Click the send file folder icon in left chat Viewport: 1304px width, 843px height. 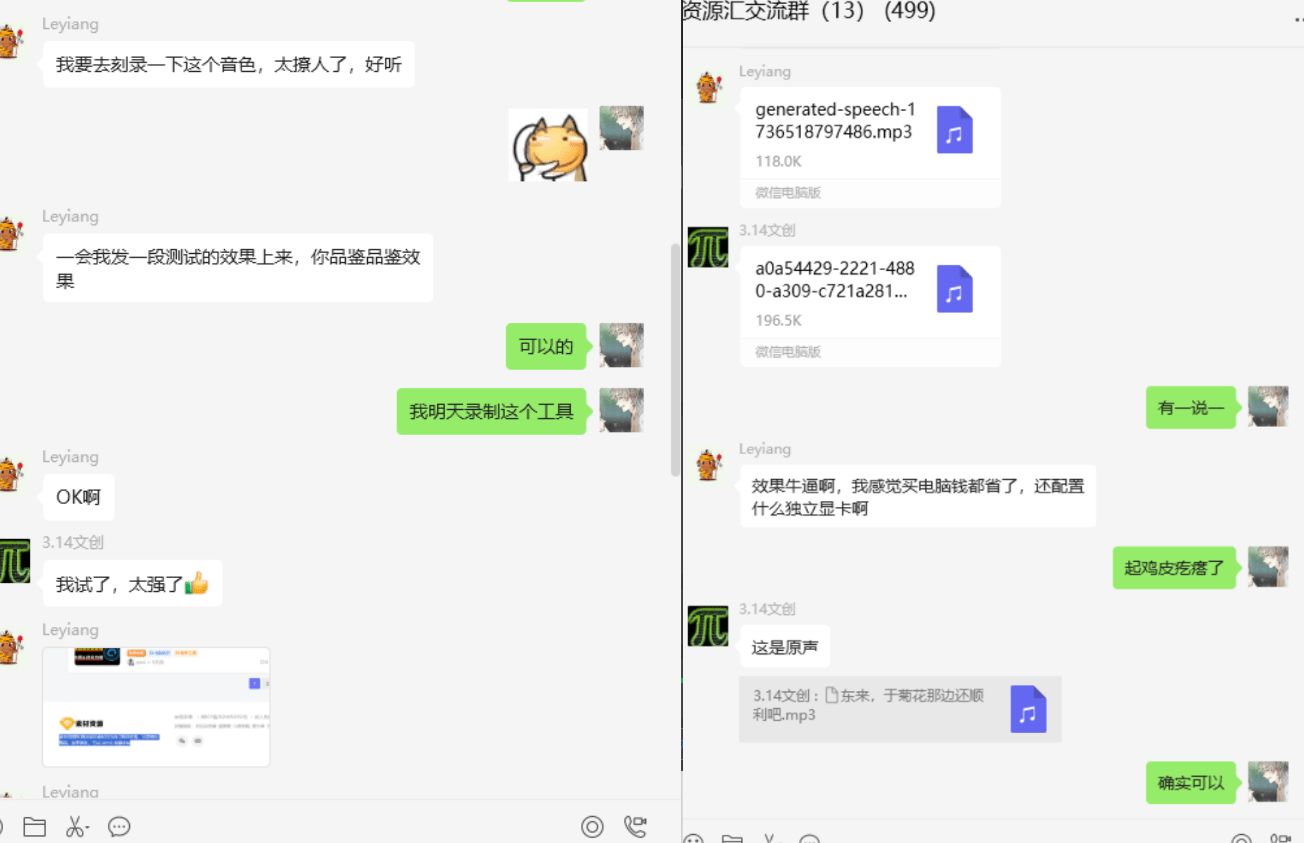pyautogui.click(x=35, y=827)
